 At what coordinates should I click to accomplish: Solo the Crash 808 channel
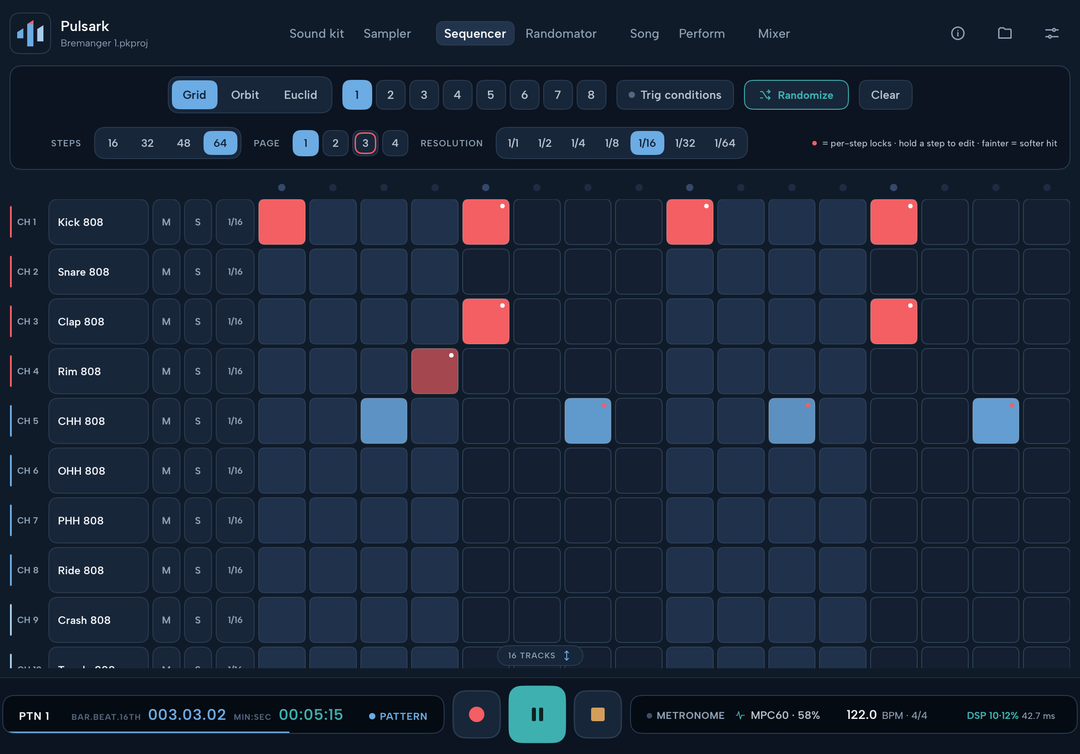198,620
